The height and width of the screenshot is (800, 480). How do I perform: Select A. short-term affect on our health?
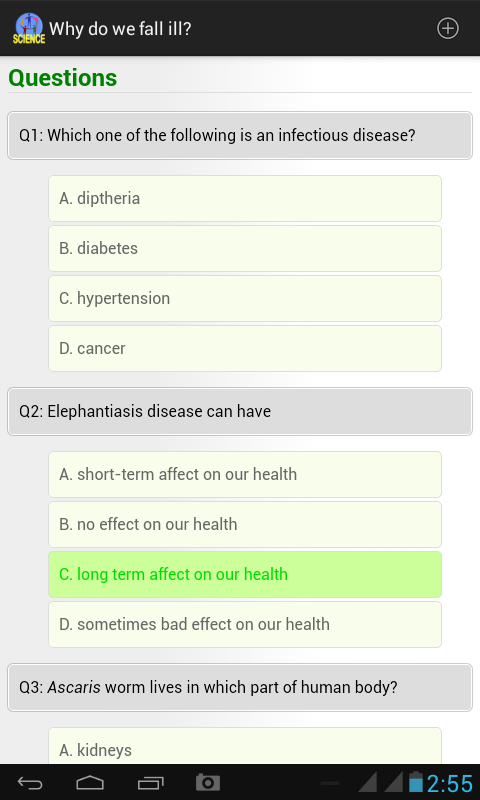point(245,474)
